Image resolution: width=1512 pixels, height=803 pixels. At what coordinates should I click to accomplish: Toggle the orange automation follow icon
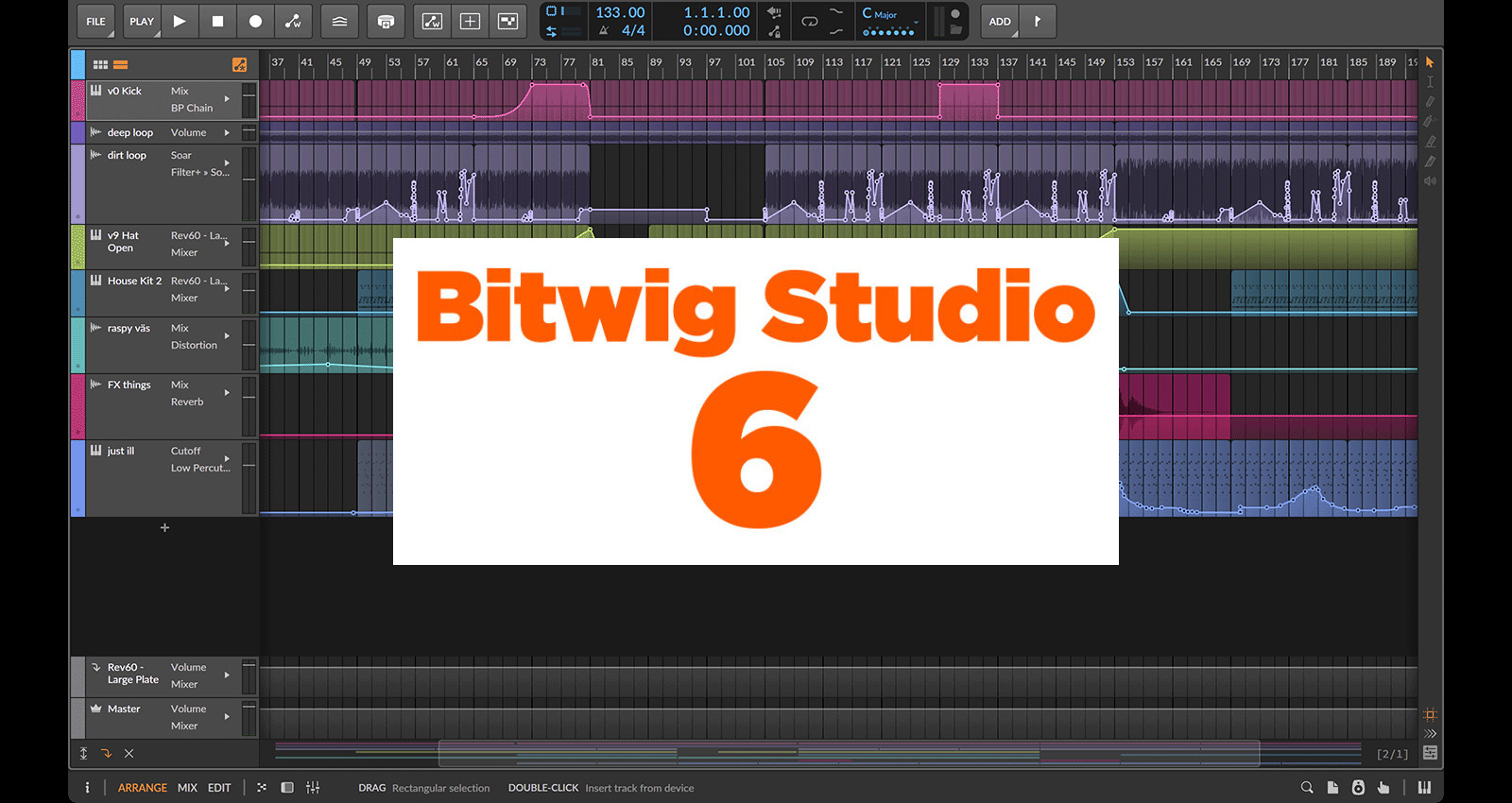pos(239,64)
